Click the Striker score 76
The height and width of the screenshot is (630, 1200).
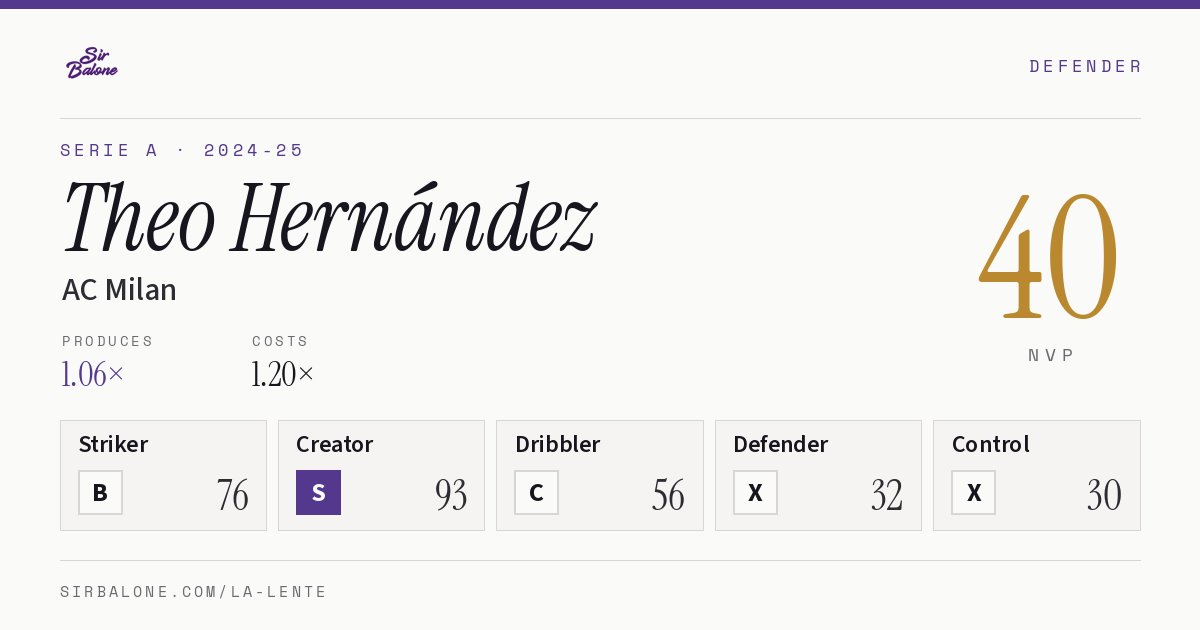pos(233,495)
